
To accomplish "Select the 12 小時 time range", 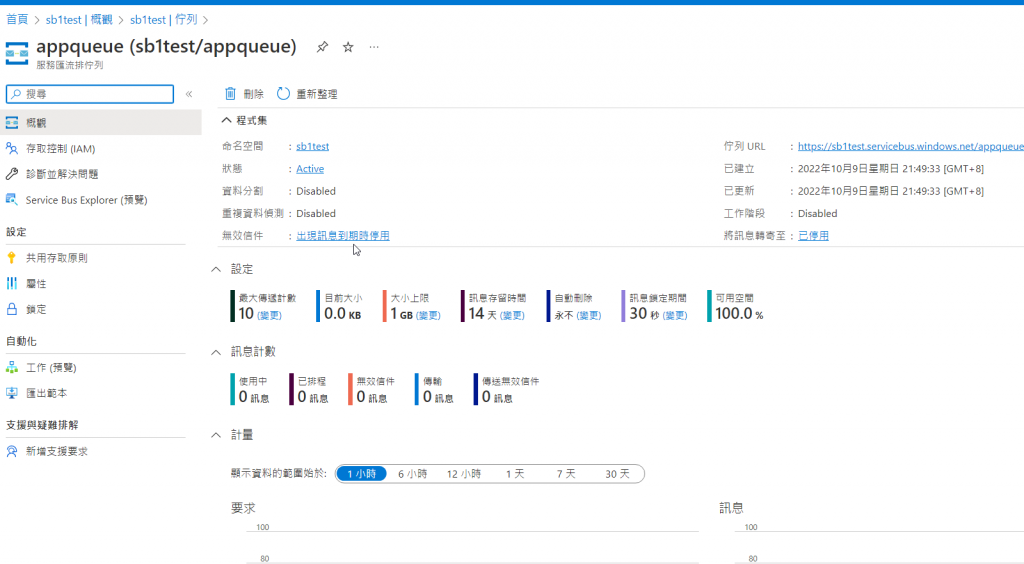I will pyautogui.click(x=464, y=474).
